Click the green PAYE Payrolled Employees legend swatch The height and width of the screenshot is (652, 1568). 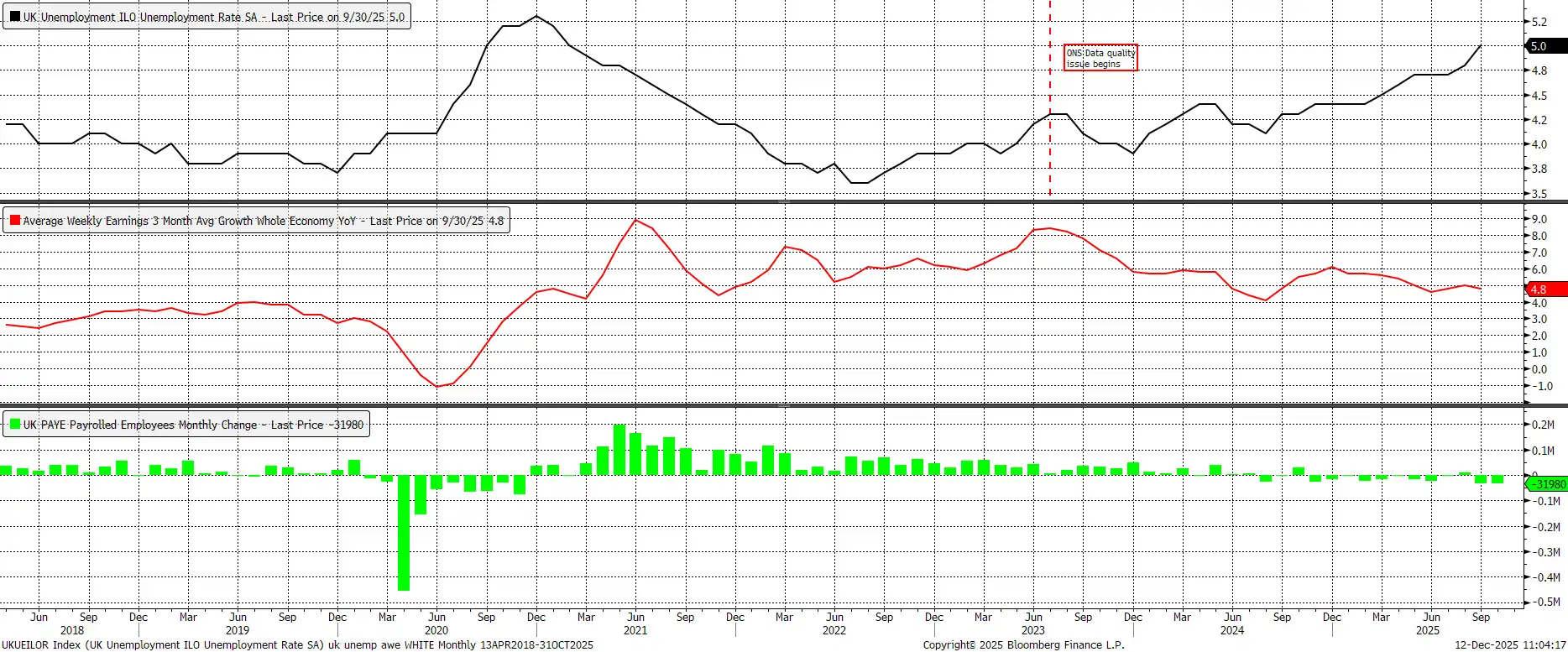pos(15,425)
